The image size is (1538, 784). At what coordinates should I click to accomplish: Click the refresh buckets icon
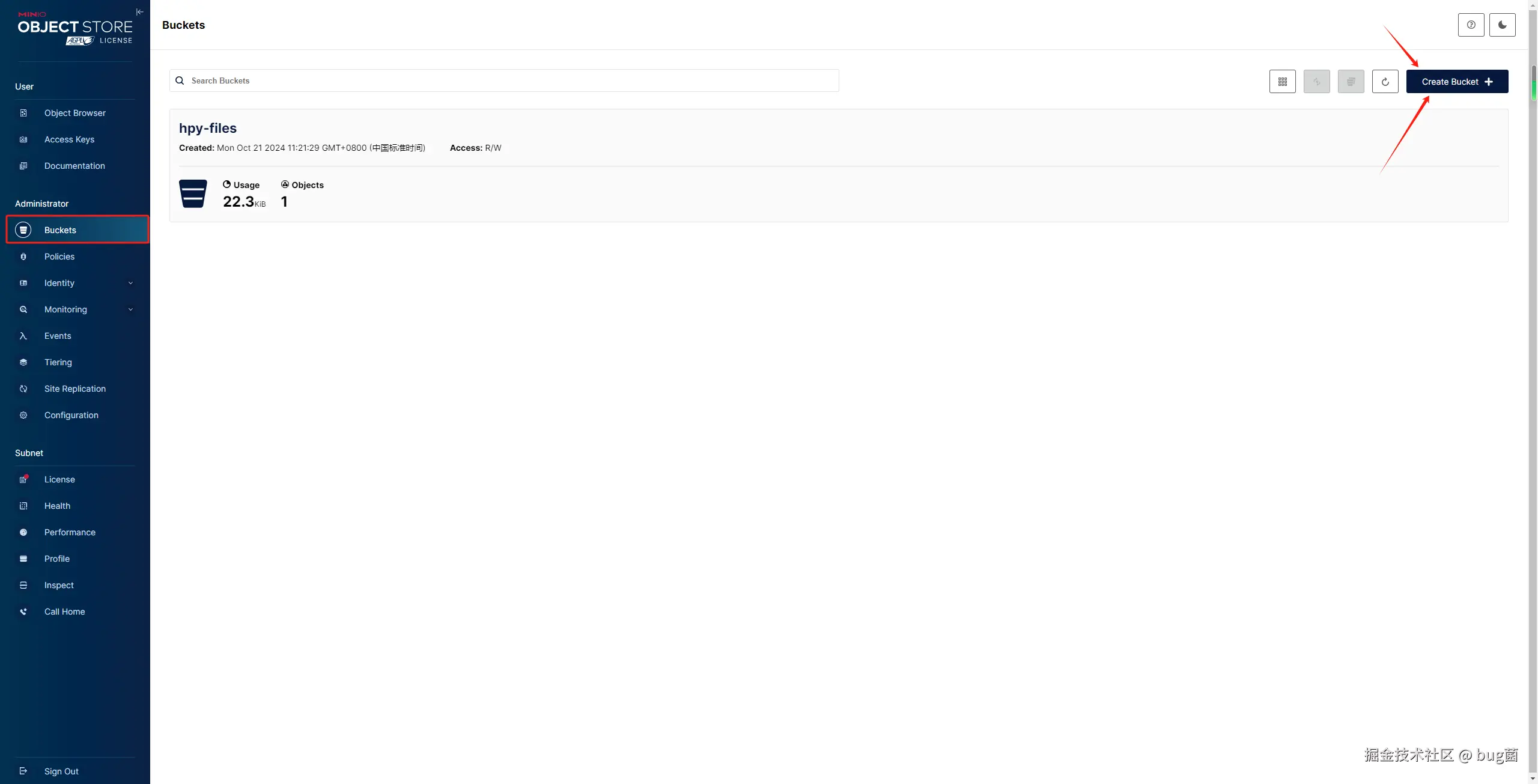[1385, 82]
